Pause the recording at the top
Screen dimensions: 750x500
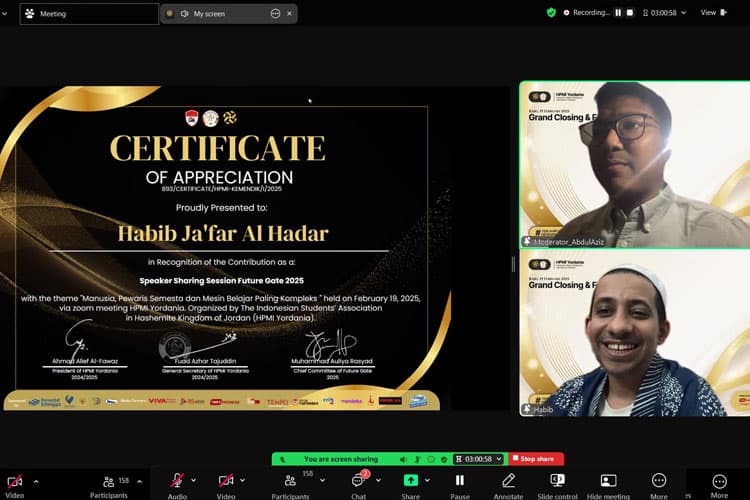(618, 13)
